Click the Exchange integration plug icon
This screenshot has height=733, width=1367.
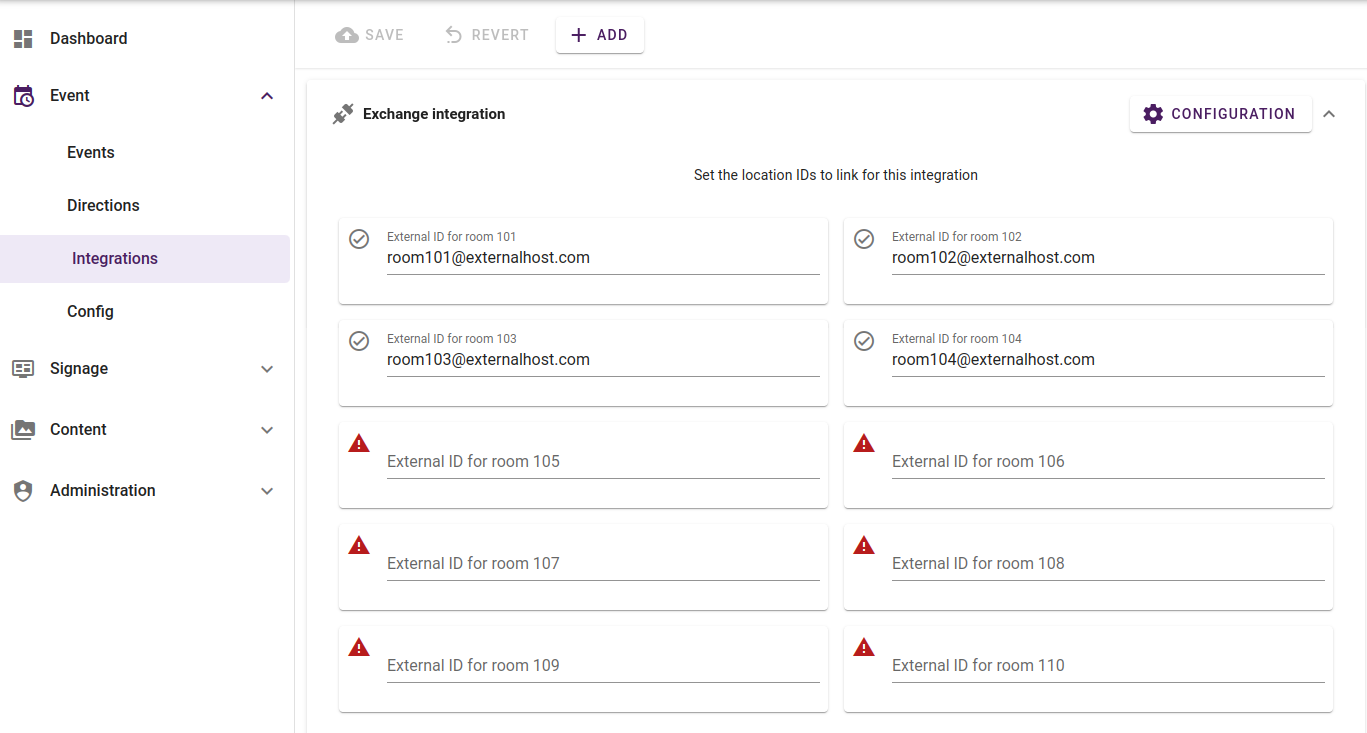(x=343, y=114)
